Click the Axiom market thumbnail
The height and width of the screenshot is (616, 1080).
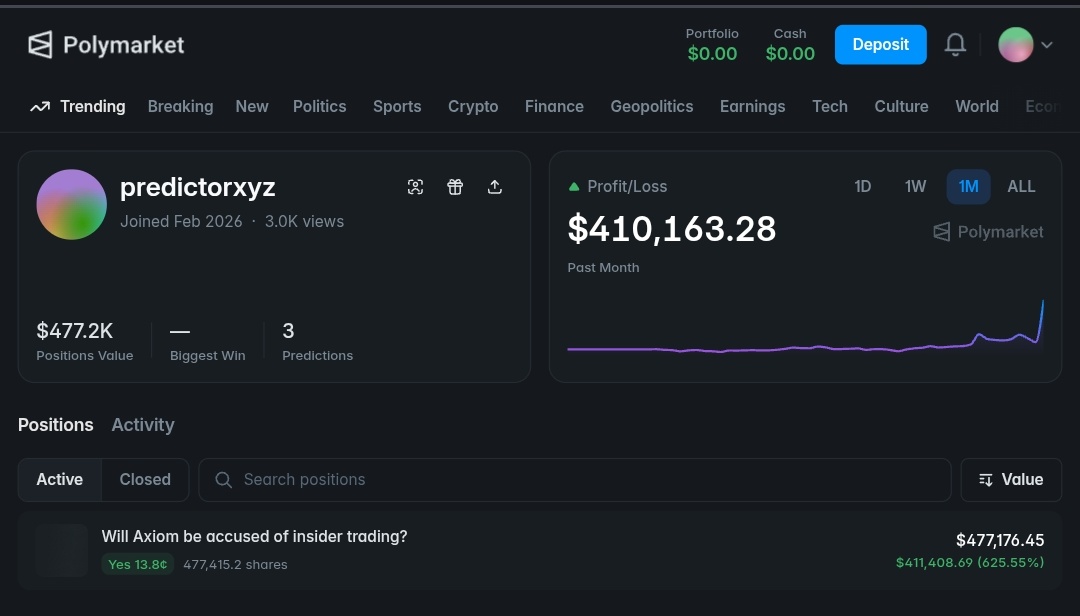click(x=61, y=550)
